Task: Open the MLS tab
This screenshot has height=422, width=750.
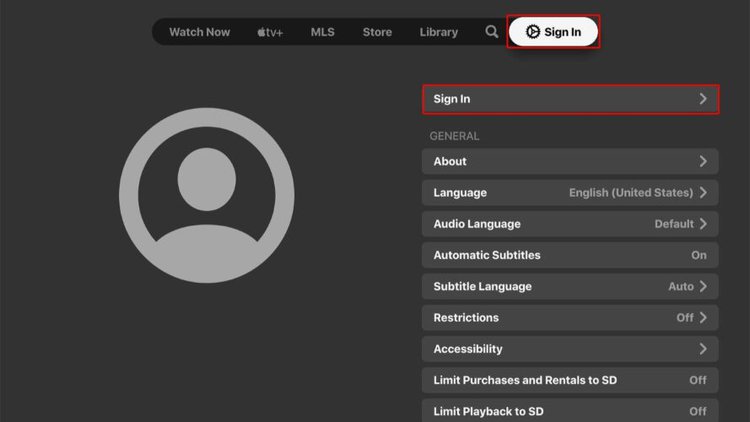Action: point(322,32)
